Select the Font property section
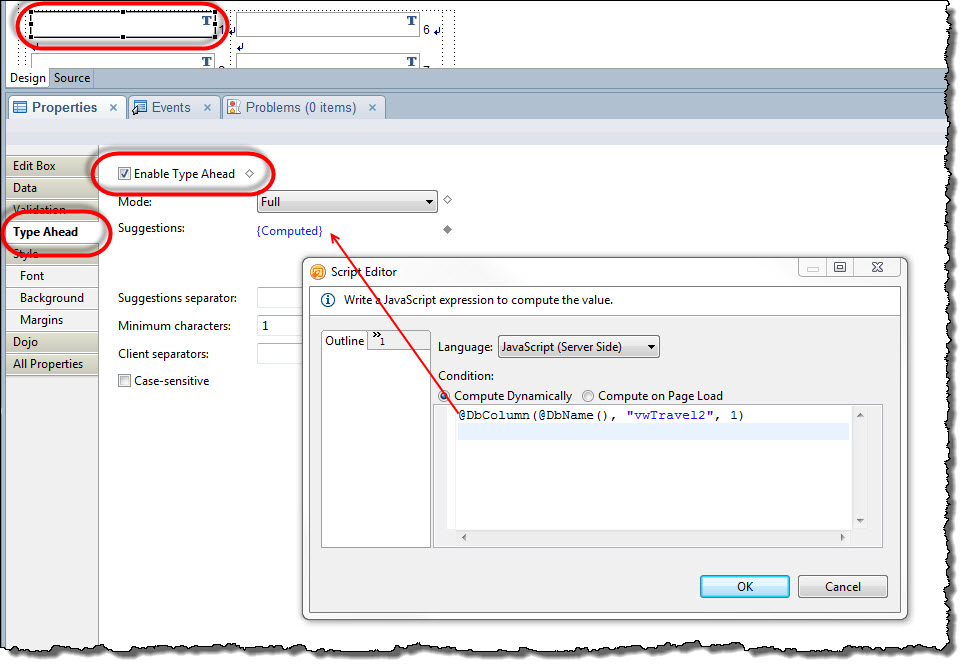Viewport: 967px width, 667px height. click(x=52, y=276)
